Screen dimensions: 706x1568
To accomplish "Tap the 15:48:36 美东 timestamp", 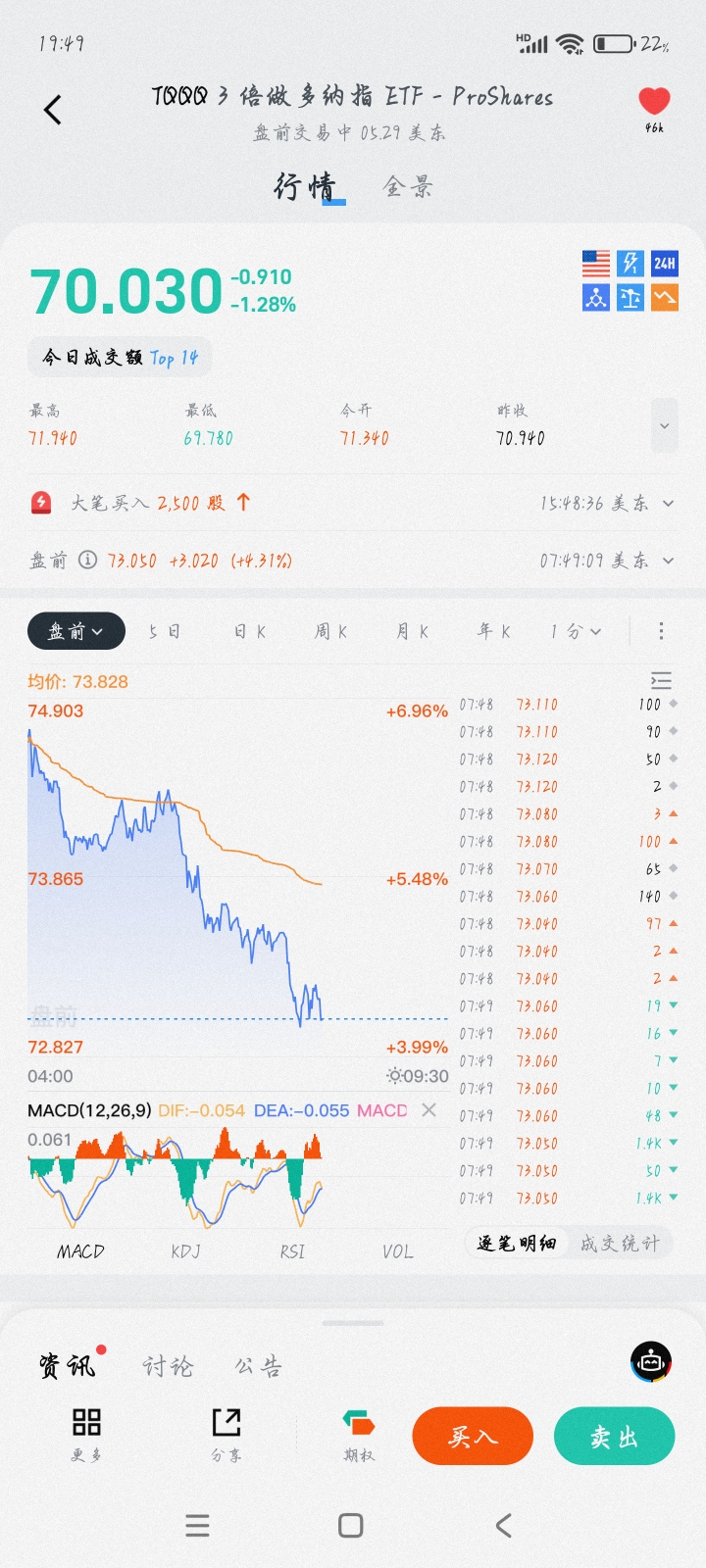I will point(594,503).
